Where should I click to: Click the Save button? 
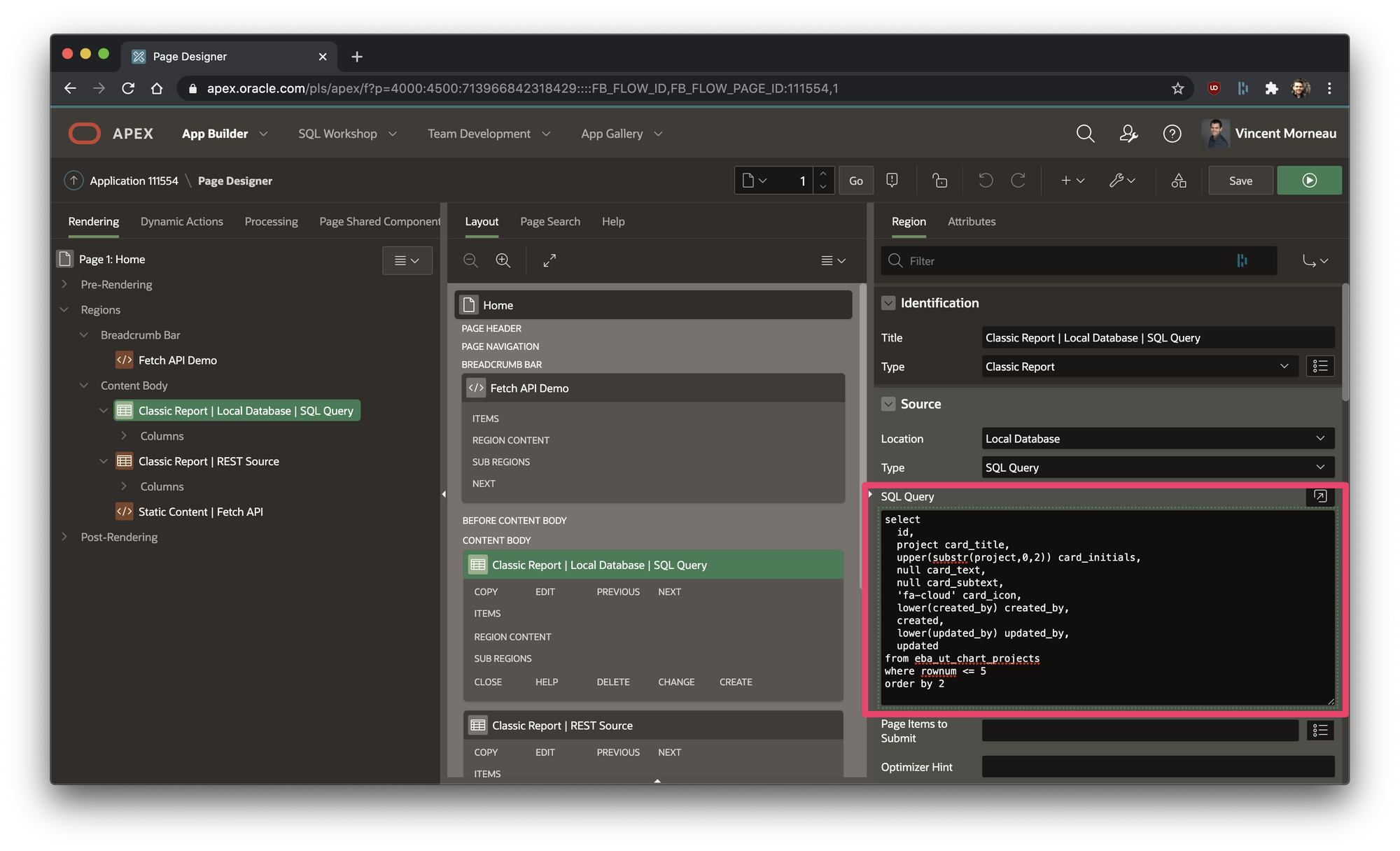1240,181
